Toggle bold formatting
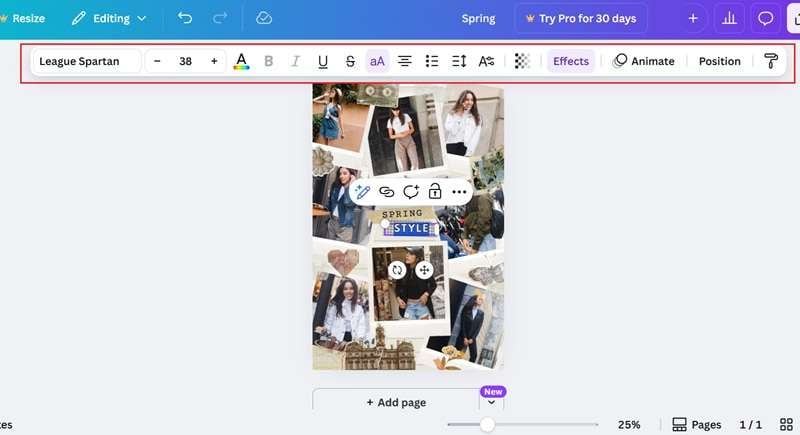This screenshot has width=800, height=435. (x=268, y=61)
